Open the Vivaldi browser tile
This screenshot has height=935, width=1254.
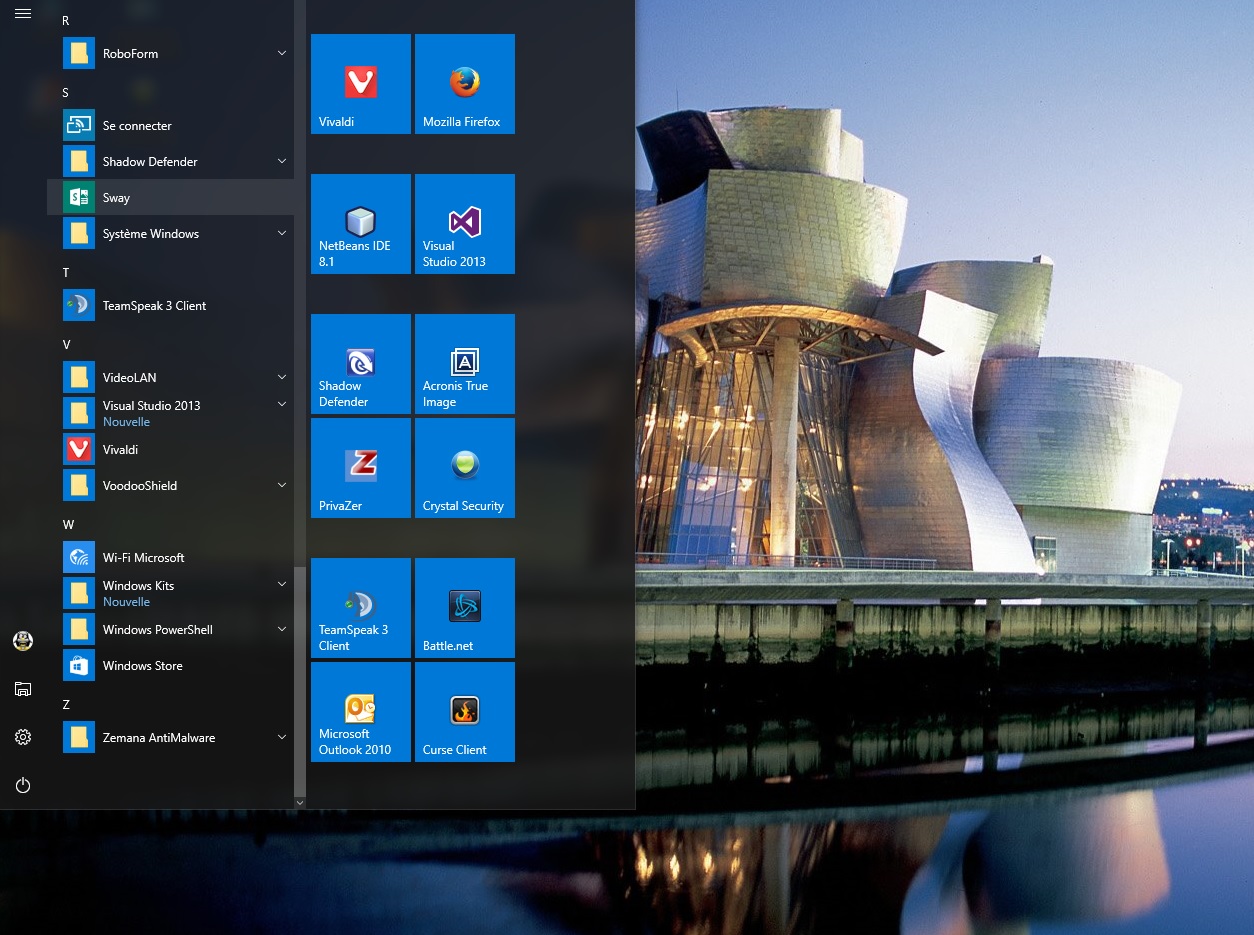(x=360, y=84)
